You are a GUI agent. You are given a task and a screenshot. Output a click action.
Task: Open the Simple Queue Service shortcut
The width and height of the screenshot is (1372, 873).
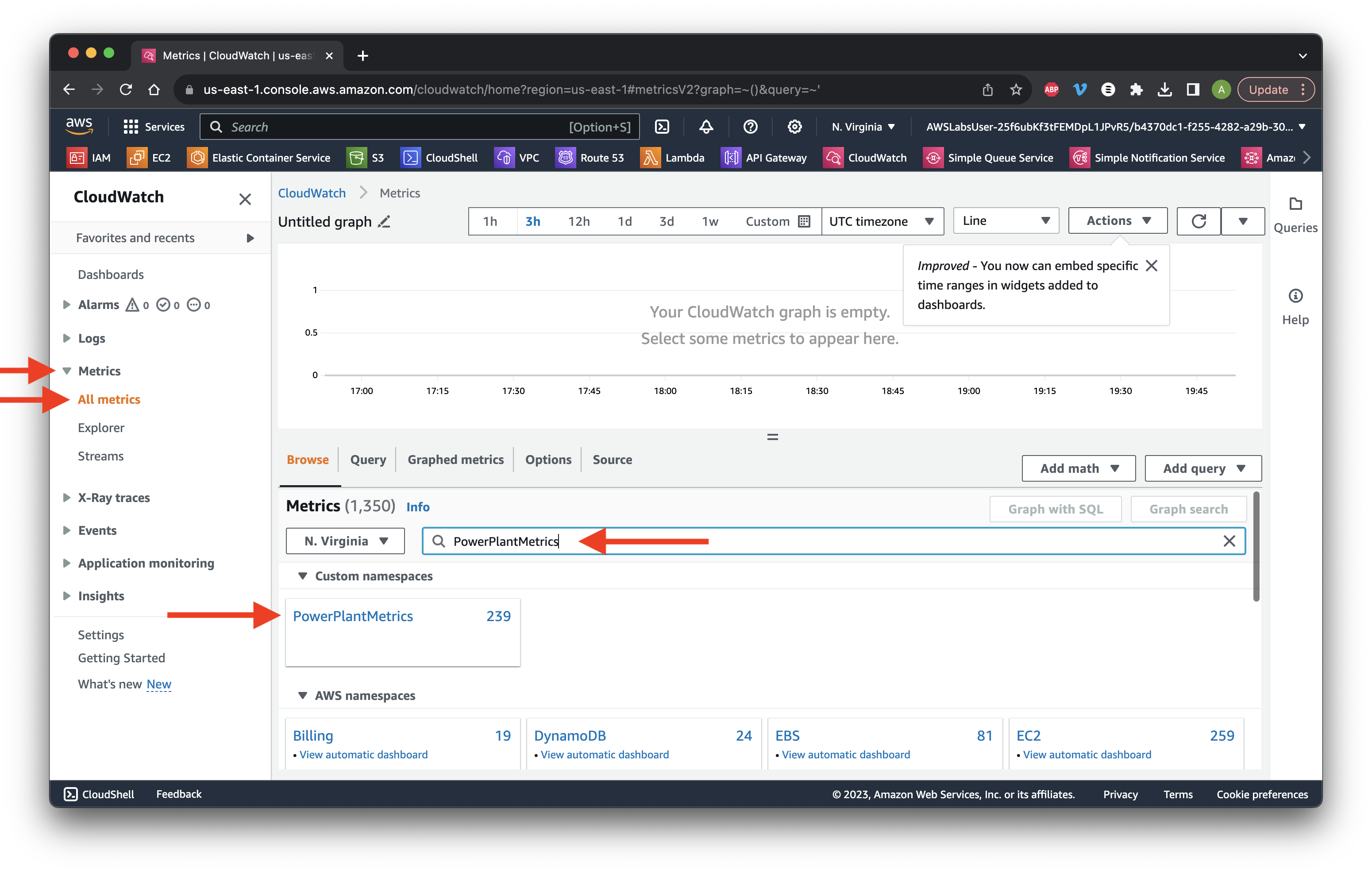click(x=989, y=157)
